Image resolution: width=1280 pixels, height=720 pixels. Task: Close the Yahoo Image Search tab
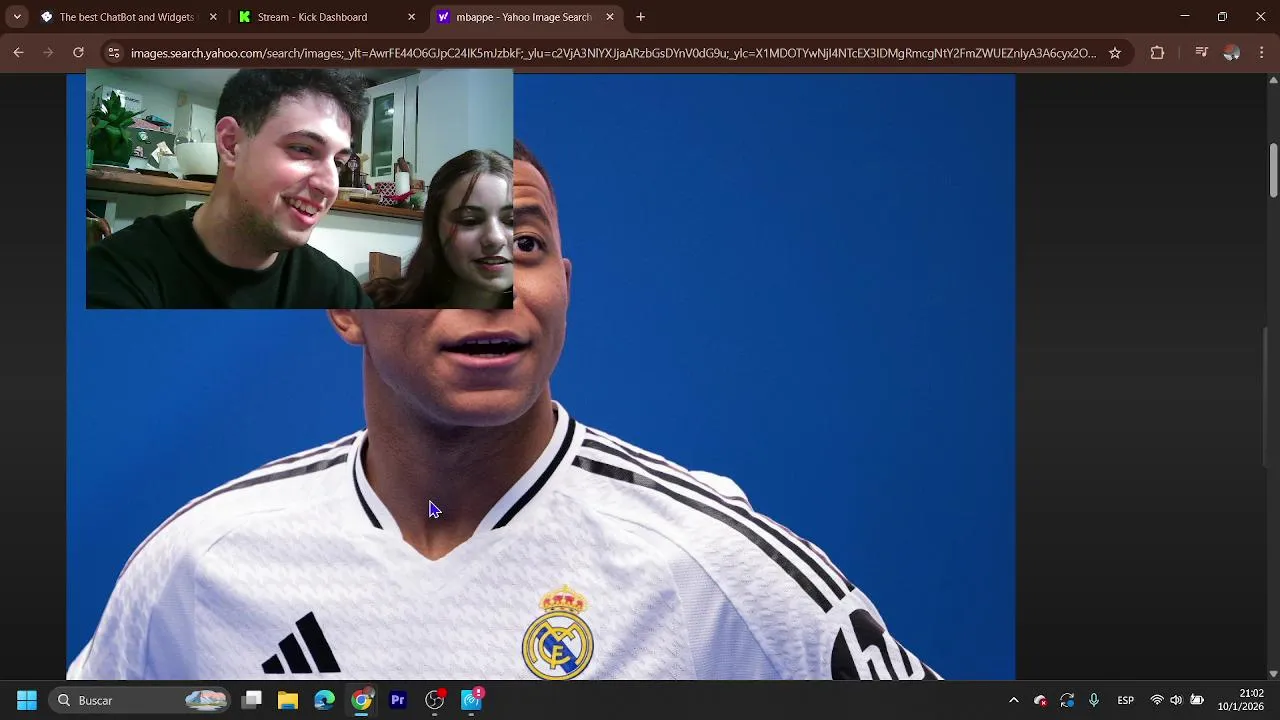pyautogui.click(x=610, y=17)
